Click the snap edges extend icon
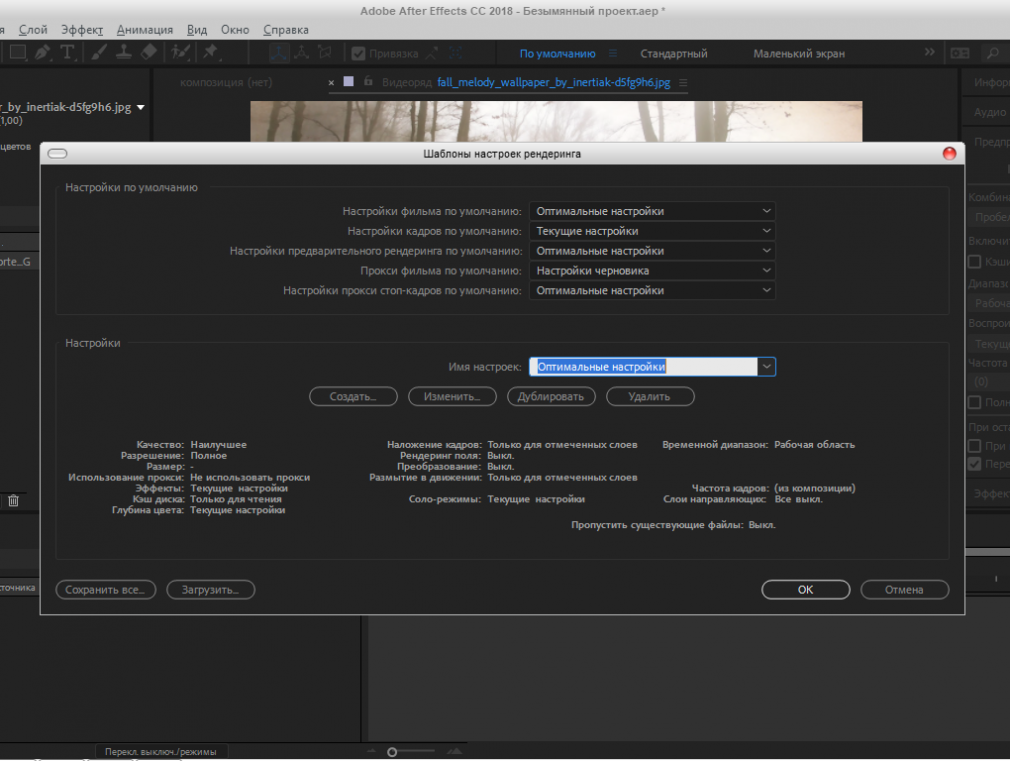 tap(432, 53)
